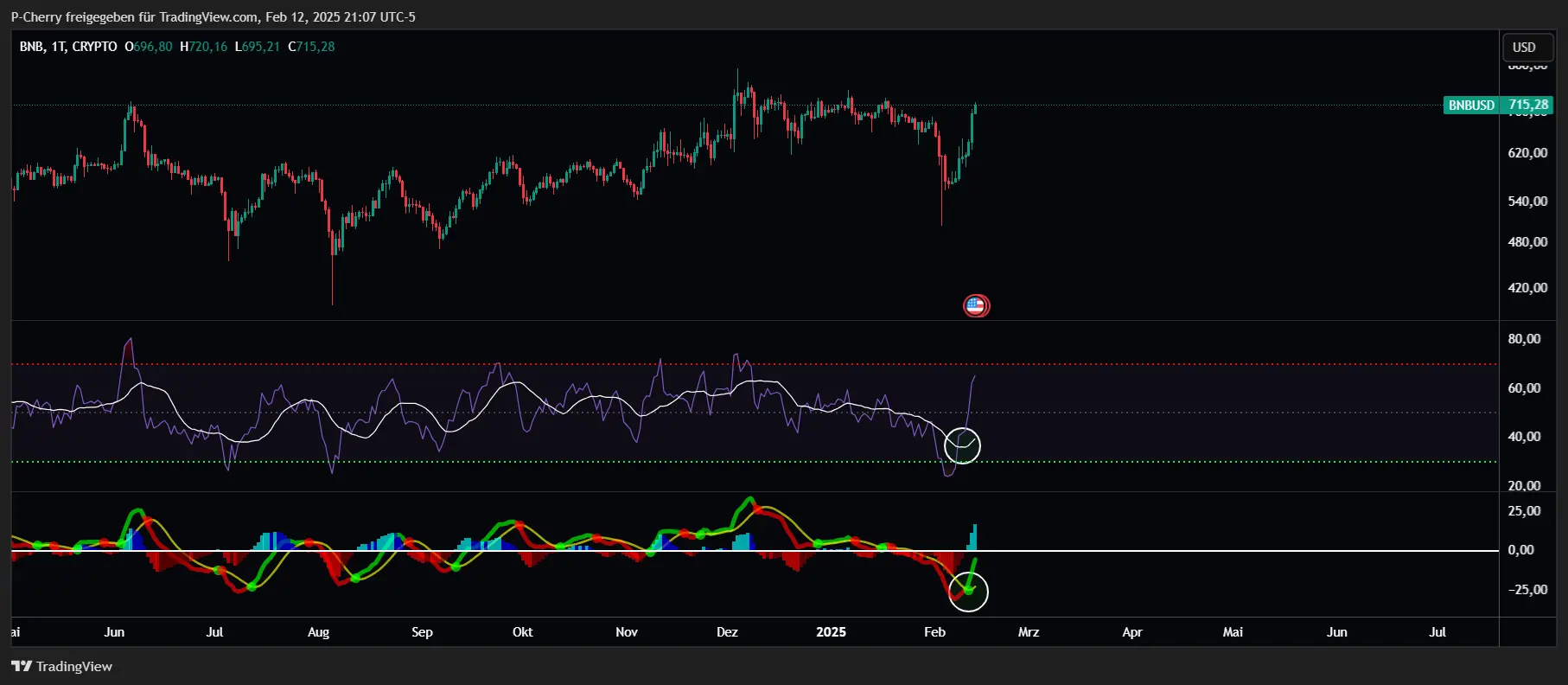Click the close value C715,28

click(x=311, y=47)
